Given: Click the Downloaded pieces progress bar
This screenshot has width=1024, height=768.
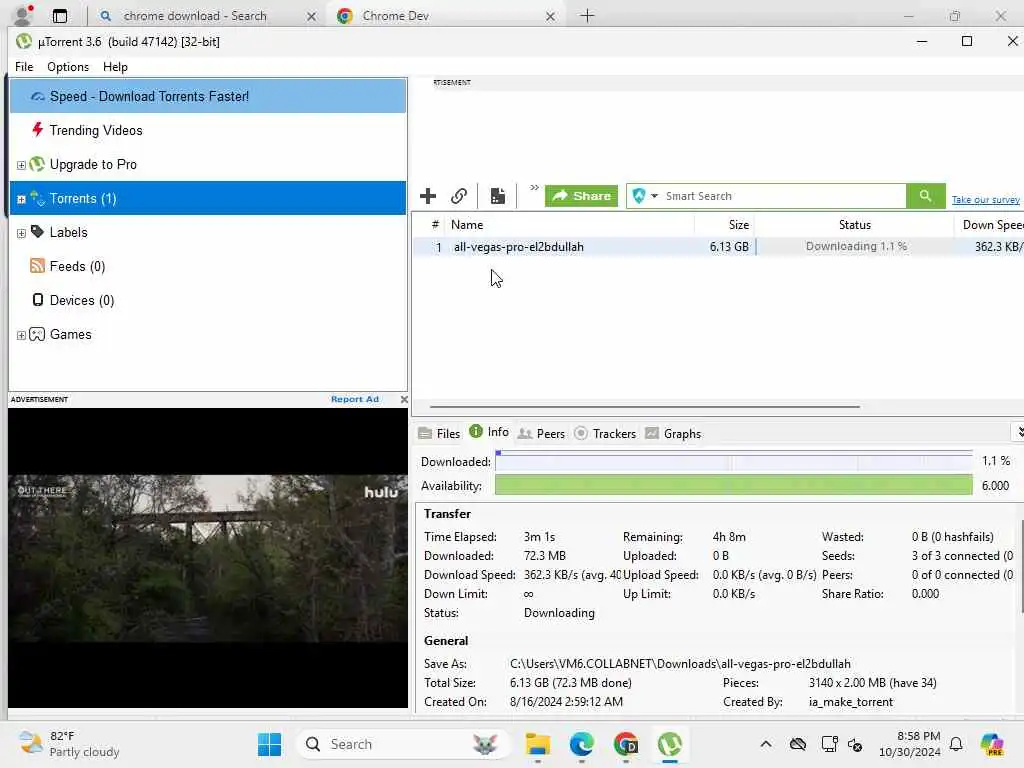Looking at the screenshot, I should [x=733, y=462].
